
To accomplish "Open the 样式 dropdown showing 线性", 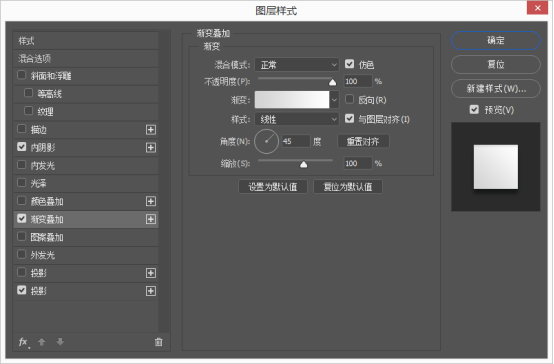I will point(297,119).
